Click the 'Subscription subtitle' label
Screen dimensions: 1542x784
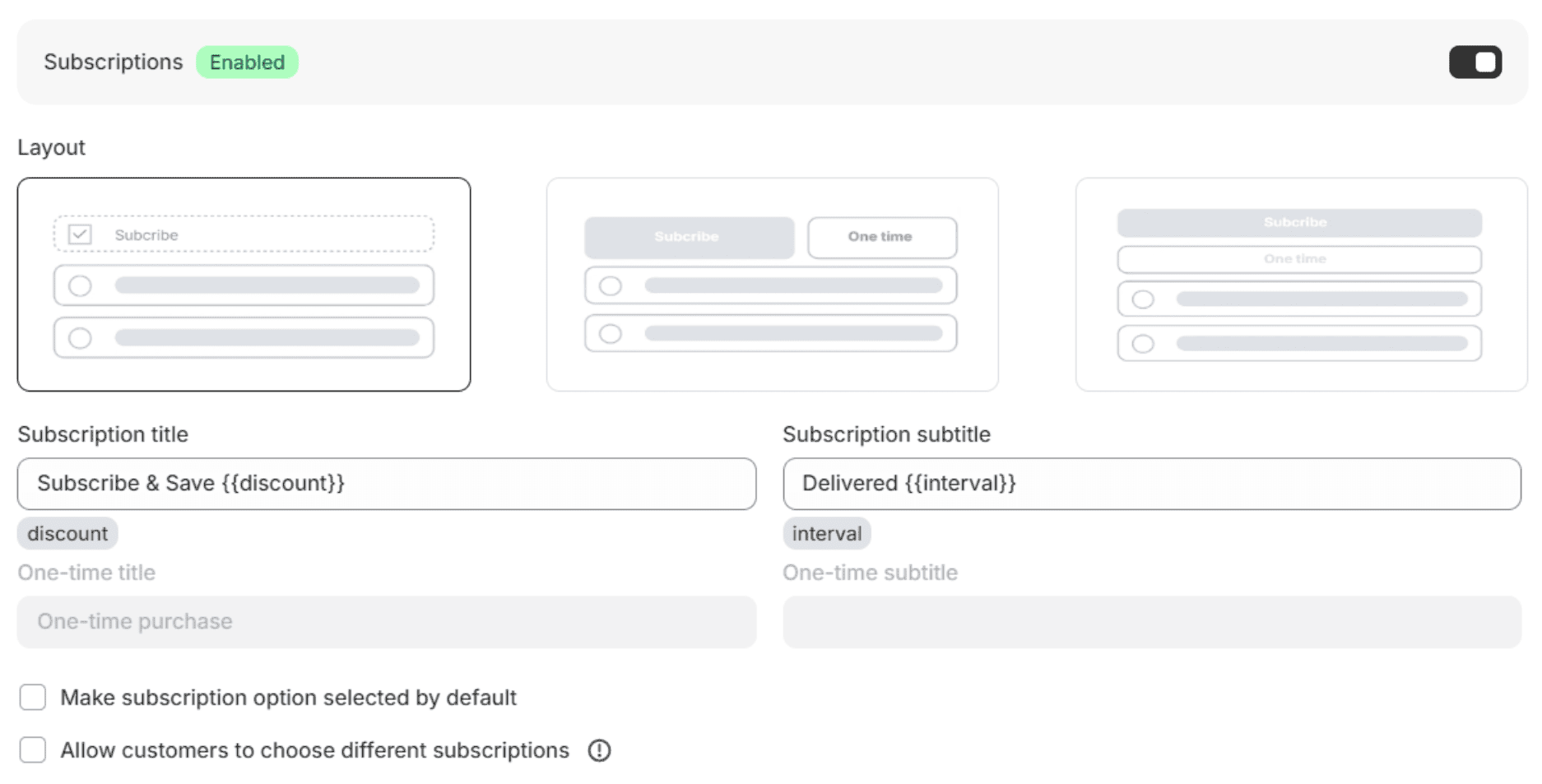886,434
